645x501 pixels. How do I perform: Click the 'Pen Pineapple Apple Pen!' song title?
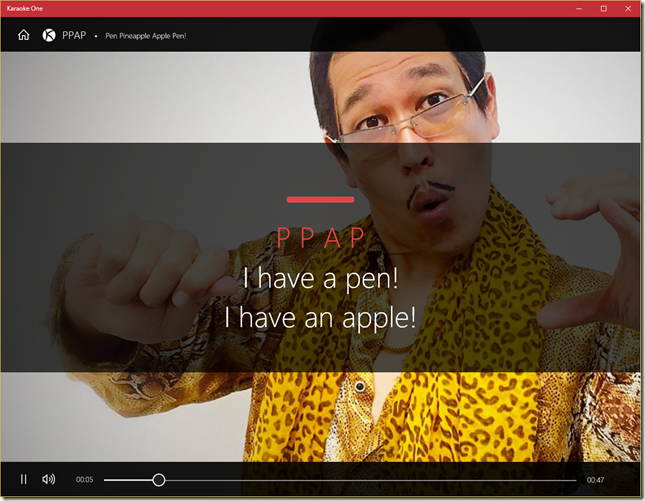tap(146, 36)
